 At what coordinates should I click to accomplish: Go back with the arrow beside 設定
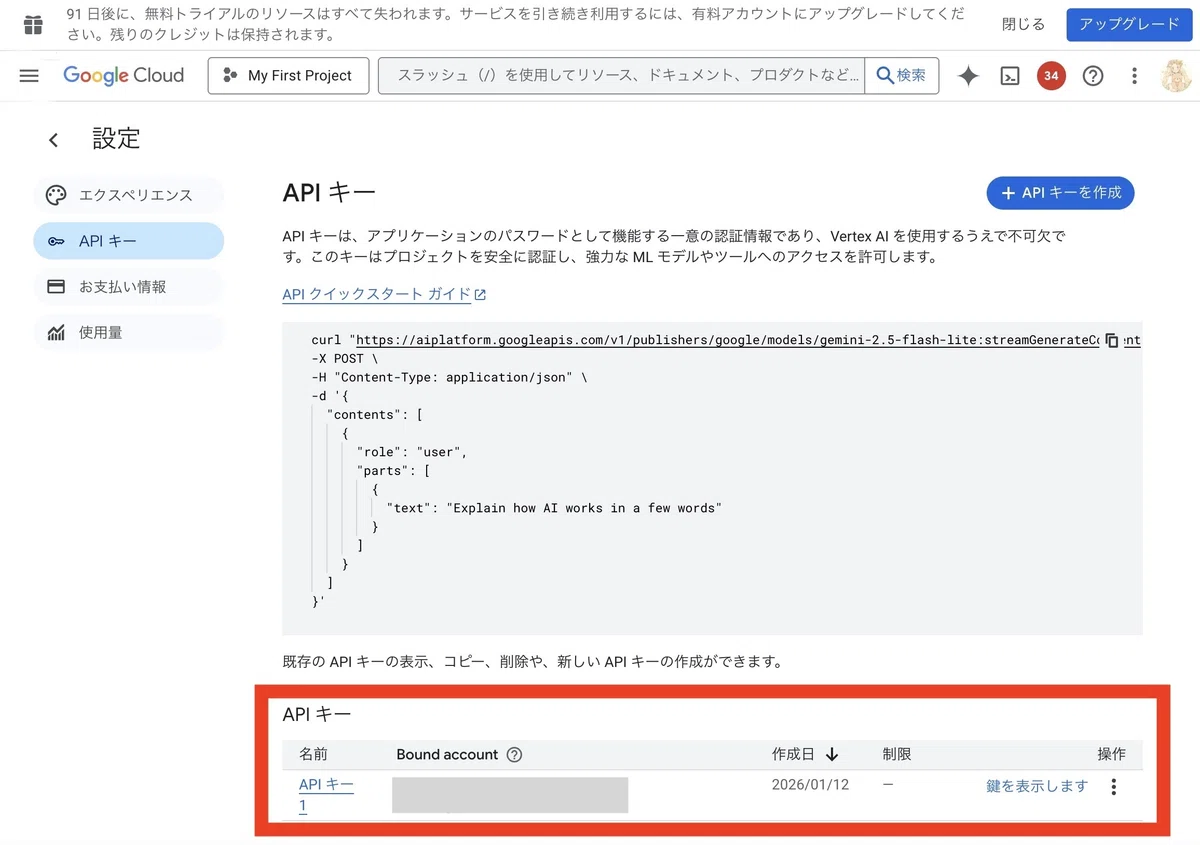coord(54,140)
